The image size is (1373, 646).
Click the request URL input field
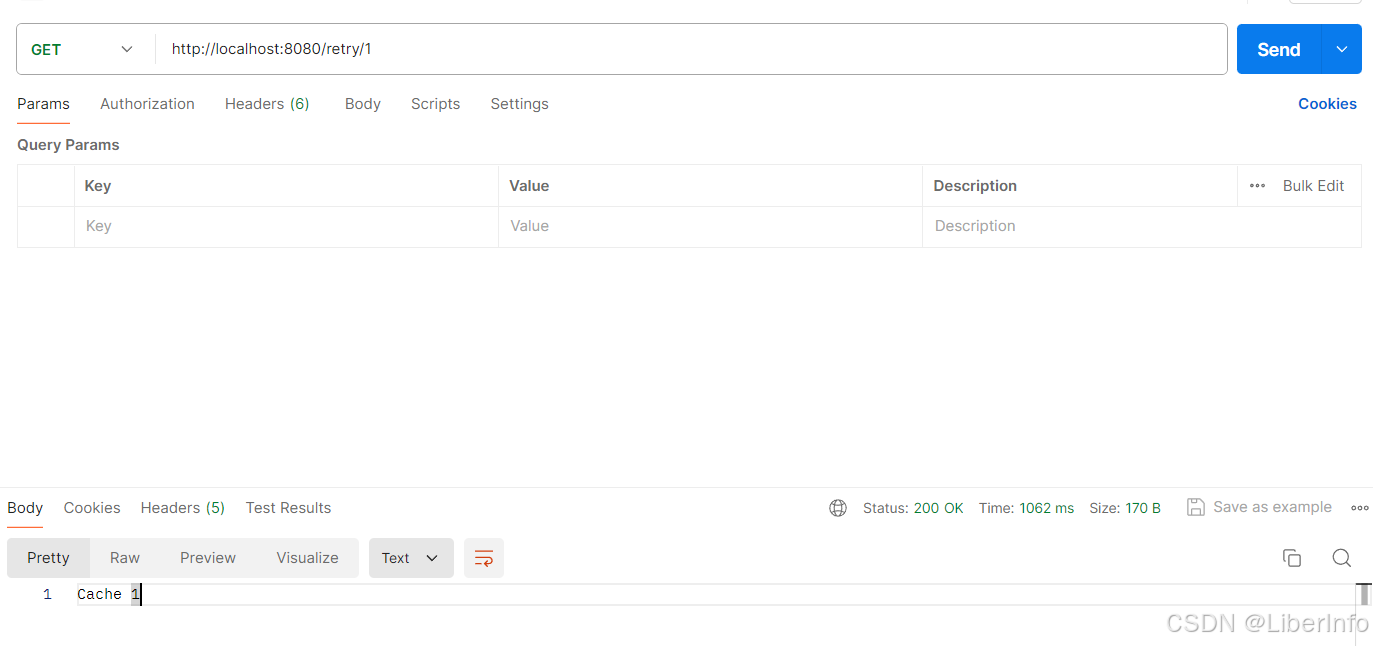click(600, 48)
